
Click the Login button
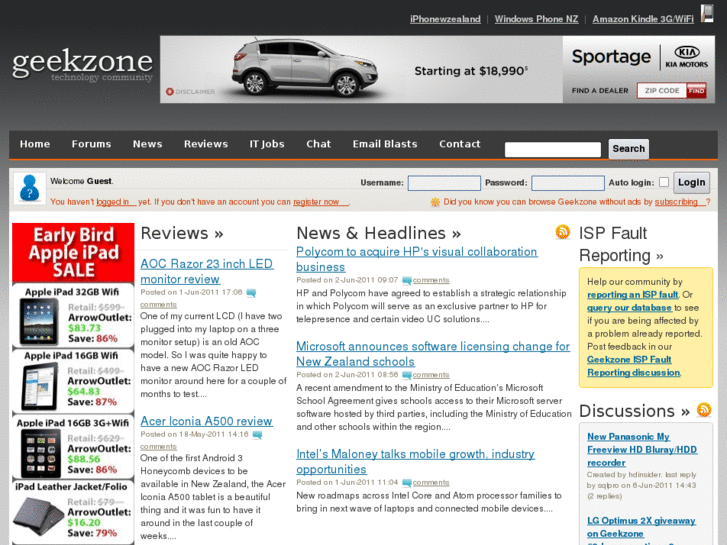(692, 182)
